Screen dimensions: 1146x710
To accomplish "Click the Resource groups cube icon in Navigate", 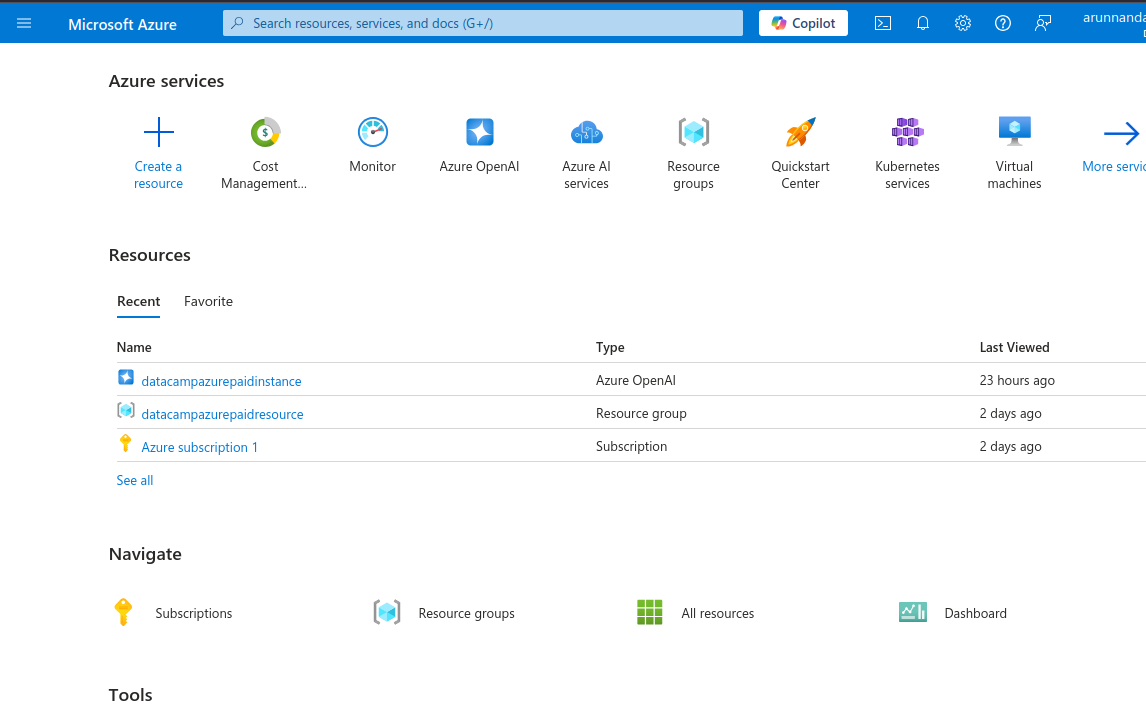I will click(x=387, y=612).
